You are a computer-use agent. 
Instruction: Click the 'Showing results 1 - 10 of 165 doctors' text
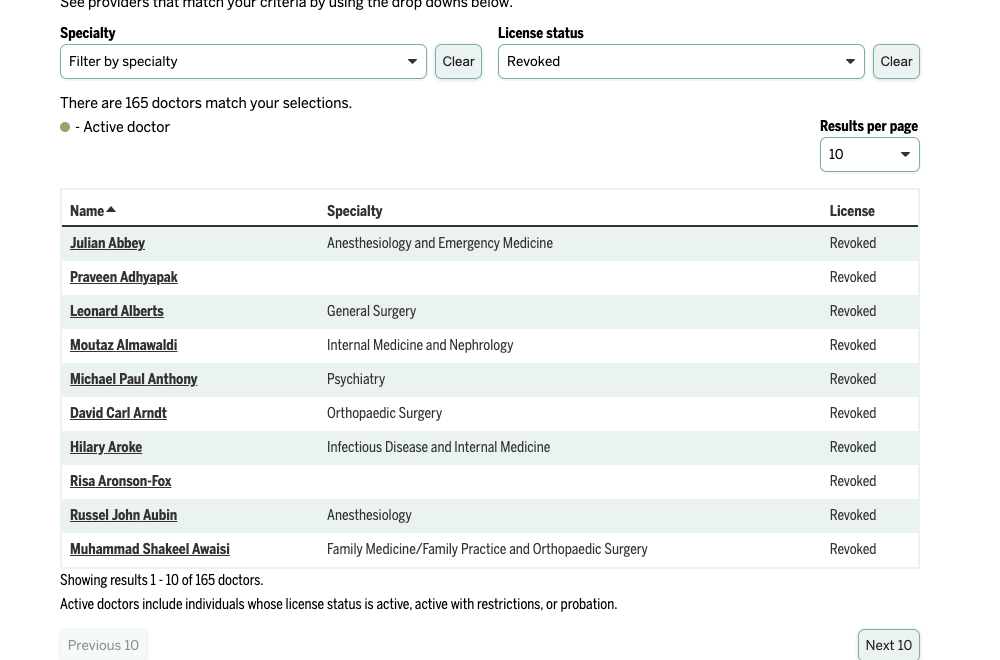point(161,580)
